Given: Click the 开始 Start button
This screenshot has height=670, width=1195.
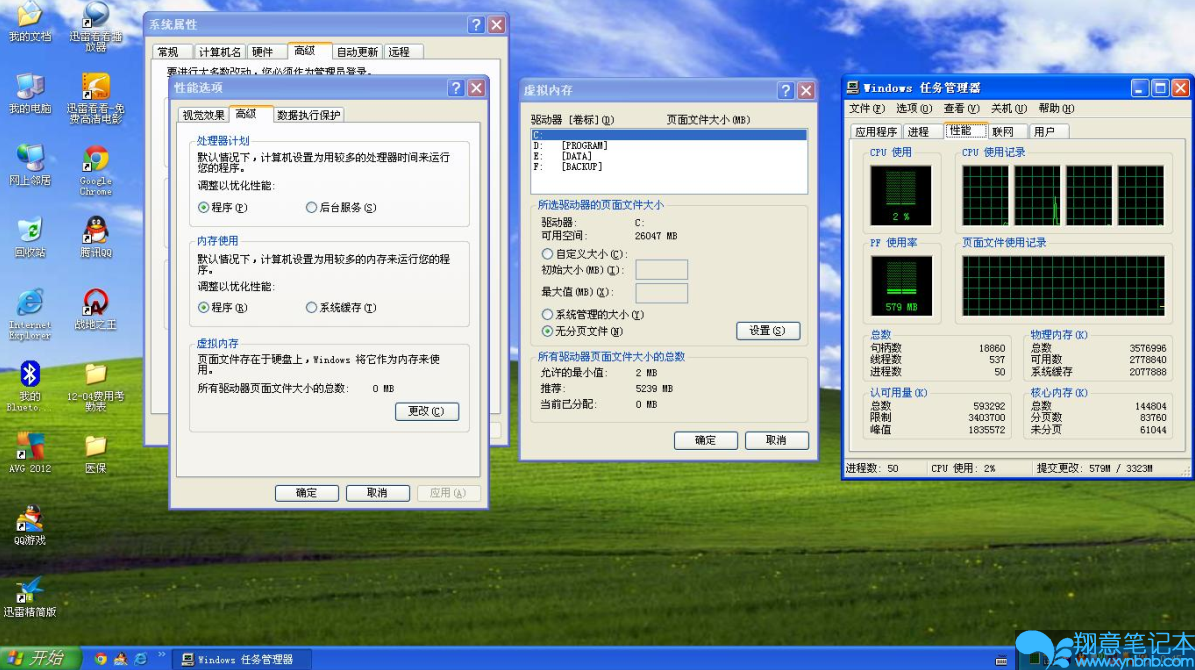Looking at the screenshot, I should tap(40, 659).
